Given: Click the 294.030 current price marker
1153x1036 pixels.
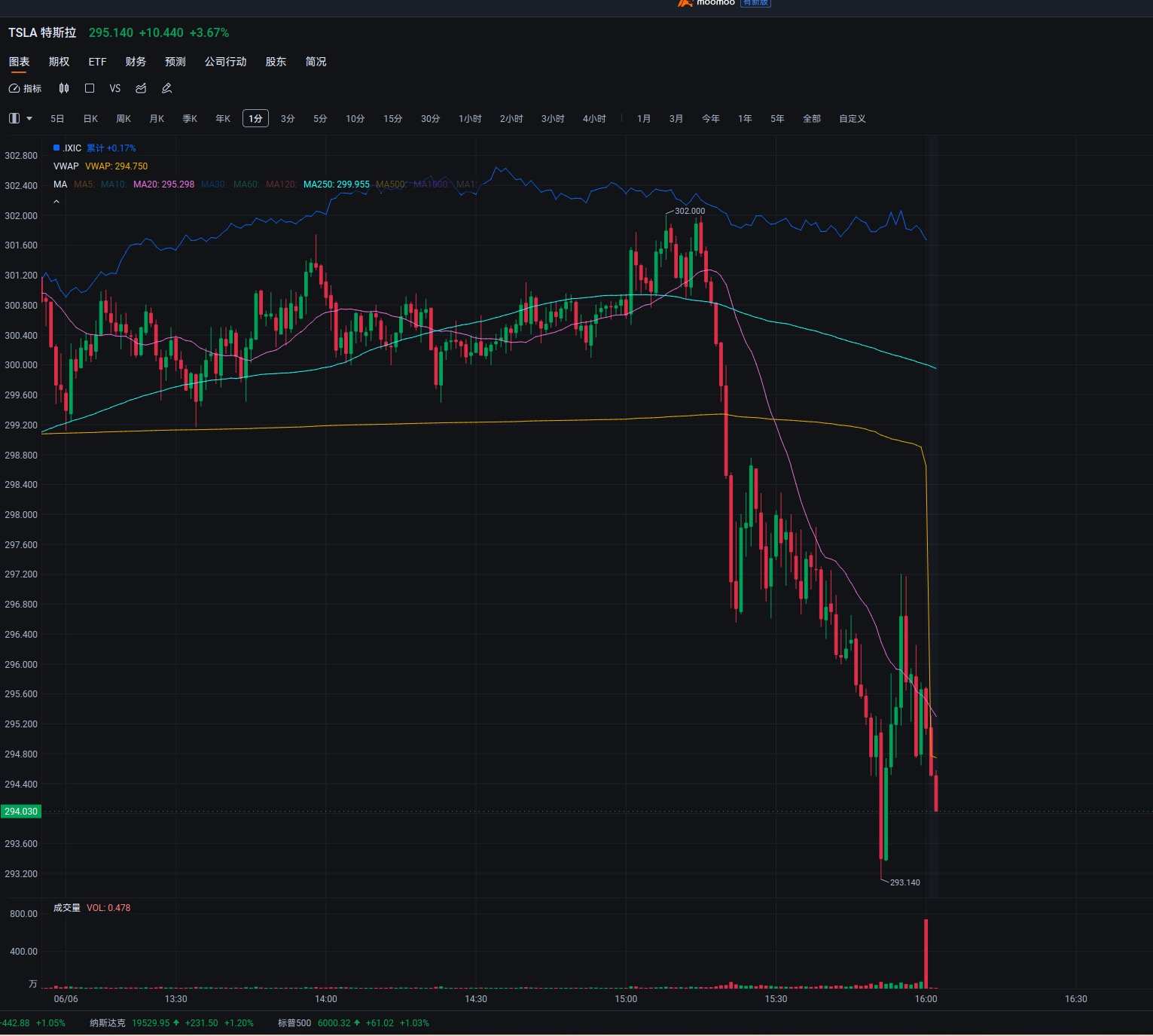Looking at the screenshot, I should pyautogui.click(x=20, y=812).
